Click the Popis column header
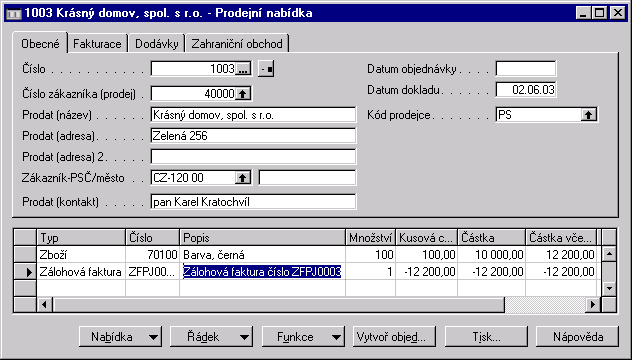The image size is (632, 360). click(262, 238)
